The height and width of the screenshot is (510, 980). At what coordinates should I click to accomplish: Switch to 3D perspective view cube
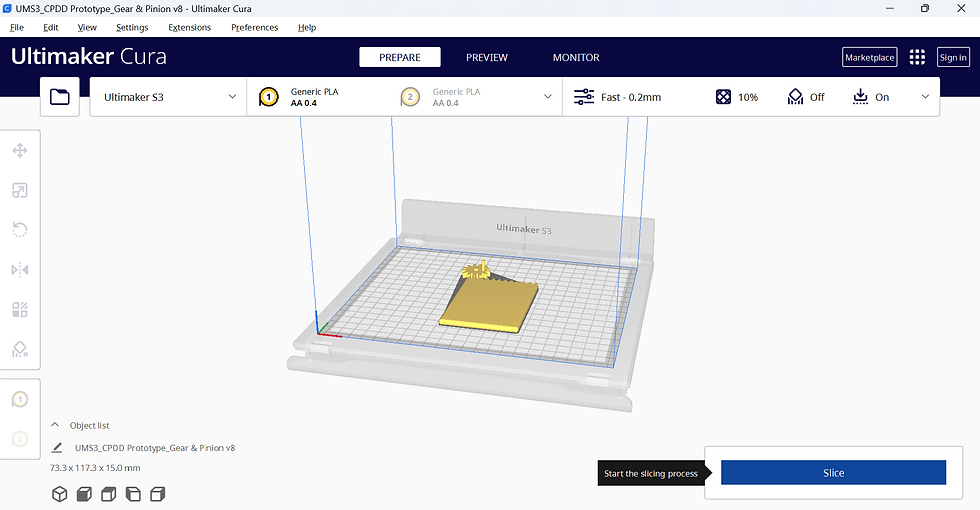click(x=59, y=494)
